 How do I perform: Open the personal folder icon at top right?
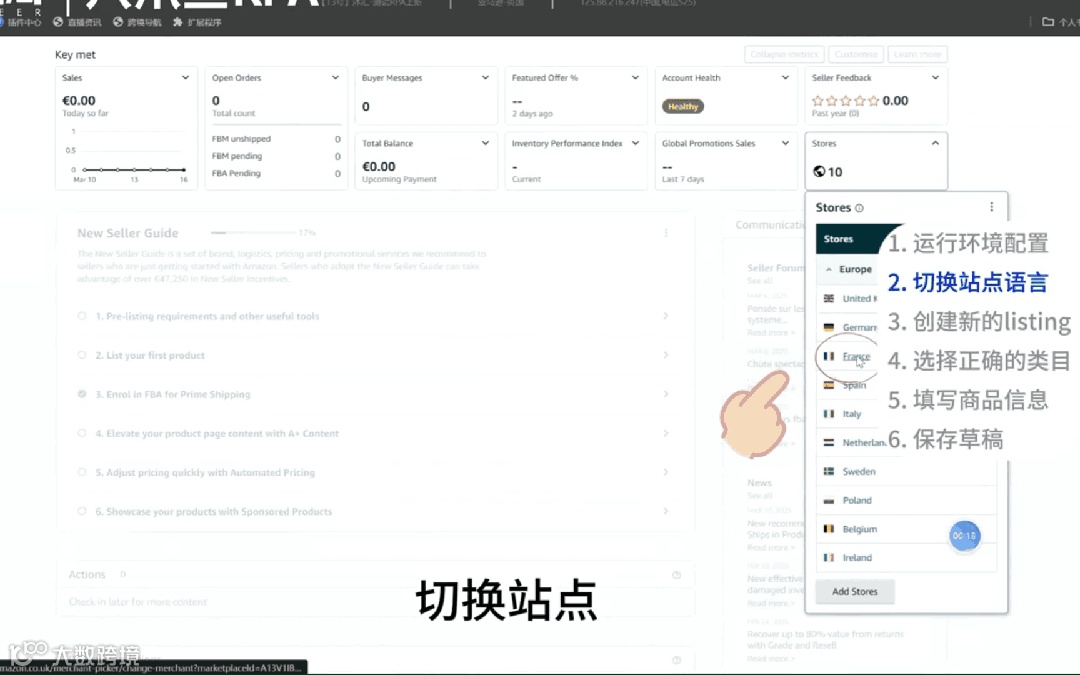click(1048, 22)
